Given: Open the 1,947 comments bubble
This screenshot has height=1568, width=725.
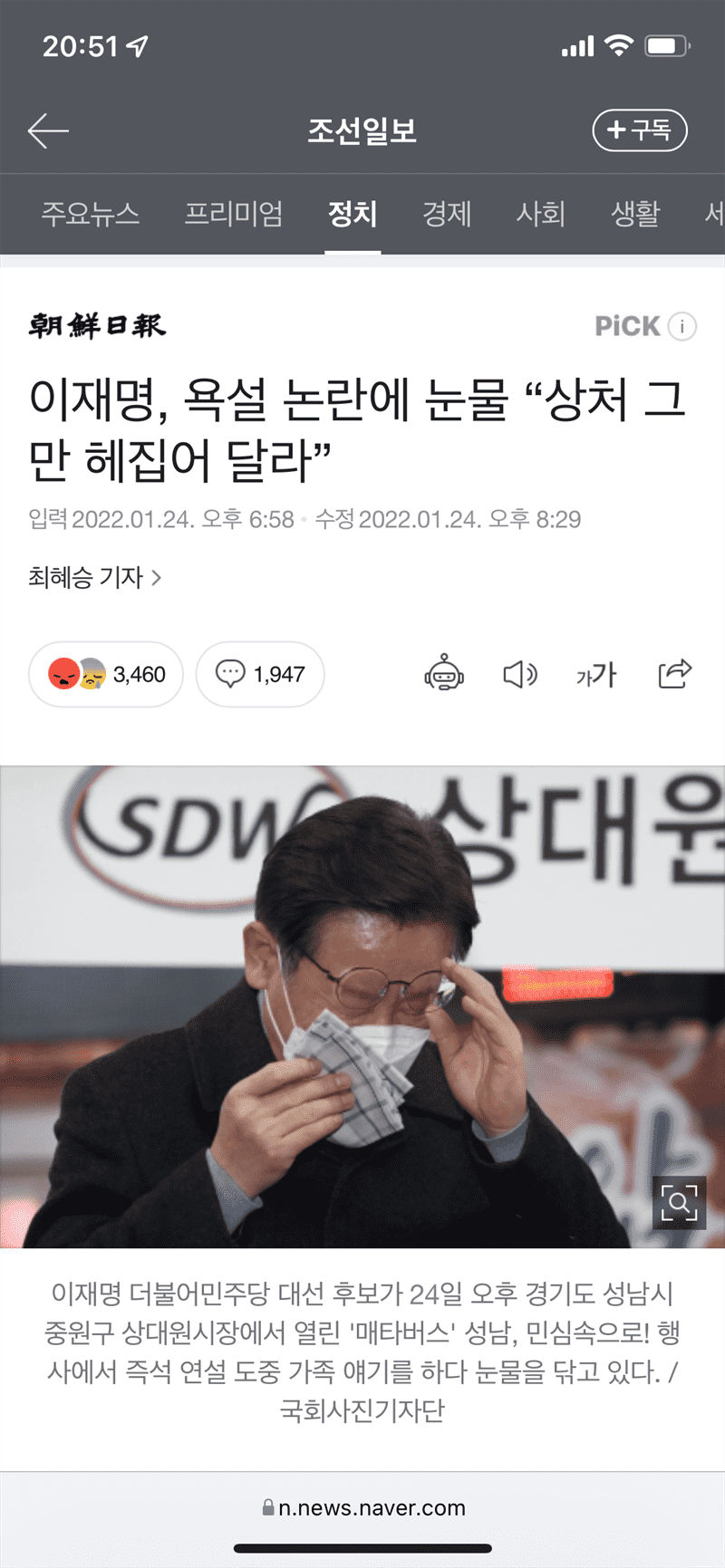Looking at the screenshot, I should tap(260, 674).
